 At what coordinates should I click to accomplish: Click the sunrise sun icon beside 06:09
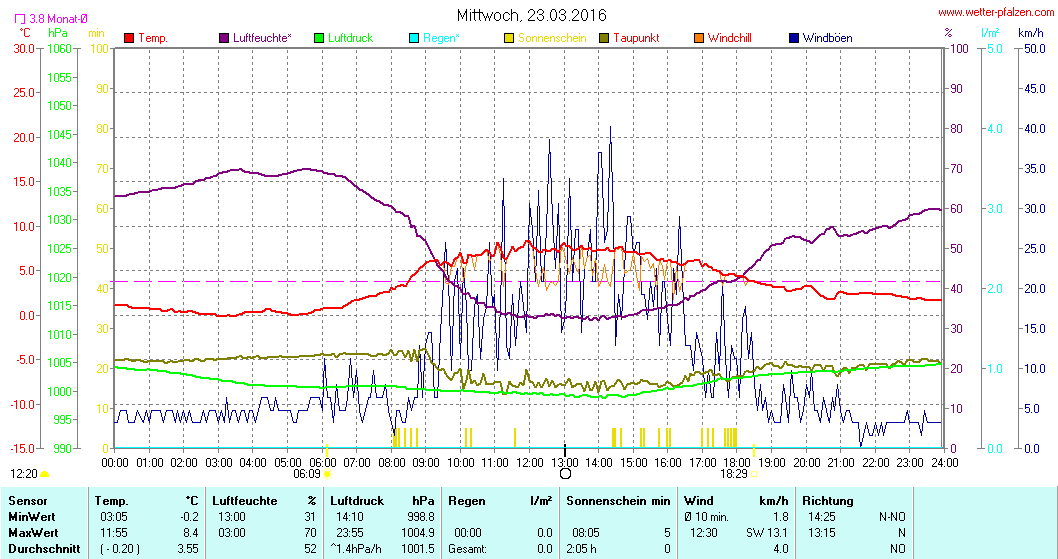click(327, 474)
